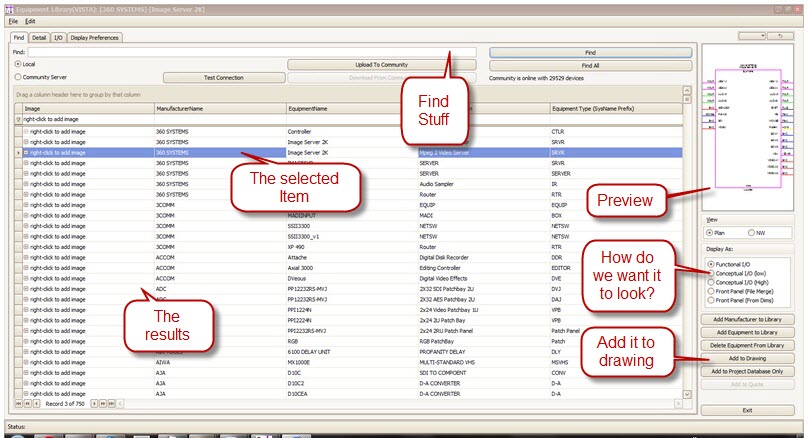Viewport: 808px width, 438px height.
Task: Expand the DVeous row
Action: point(26,279)
